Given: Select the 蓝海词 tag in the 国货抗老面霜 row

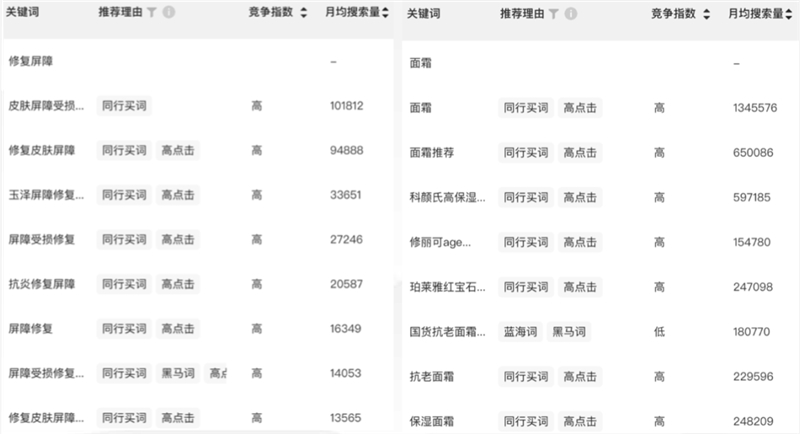Looking at the screenshot, I should pos(520,332).
